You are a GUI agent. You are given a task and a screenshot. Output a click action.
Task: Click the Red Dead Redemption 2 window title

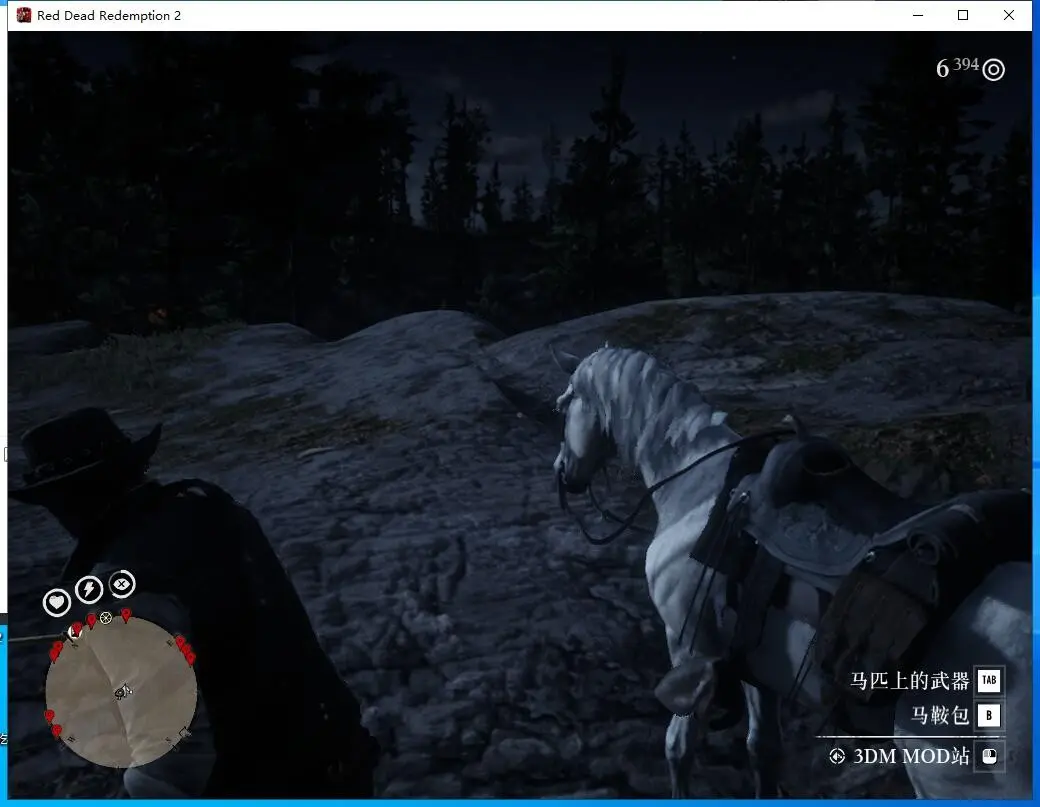click(x=109, y=15)
